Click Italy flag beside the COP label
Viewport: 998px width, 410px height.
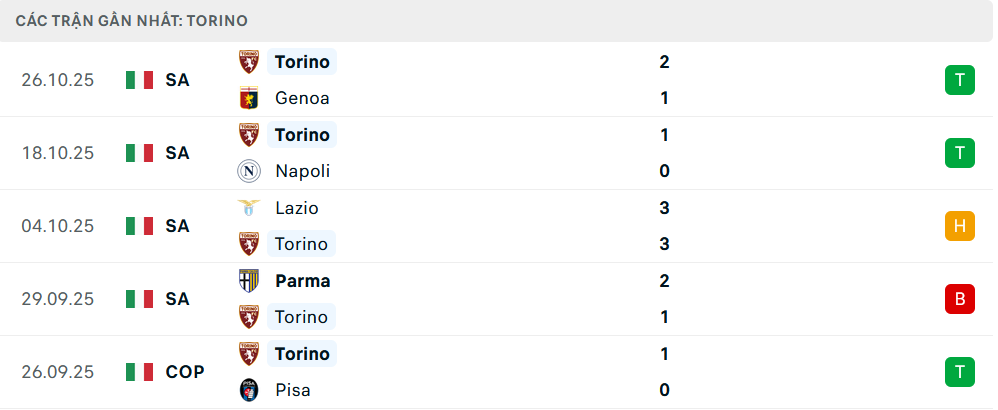(x=139, y=372)
